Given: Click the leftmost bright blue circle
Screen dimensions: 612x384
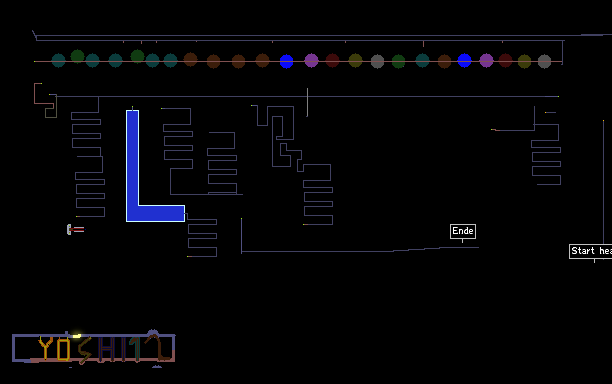Looking at the screenshot, I should tap(286, 61).
